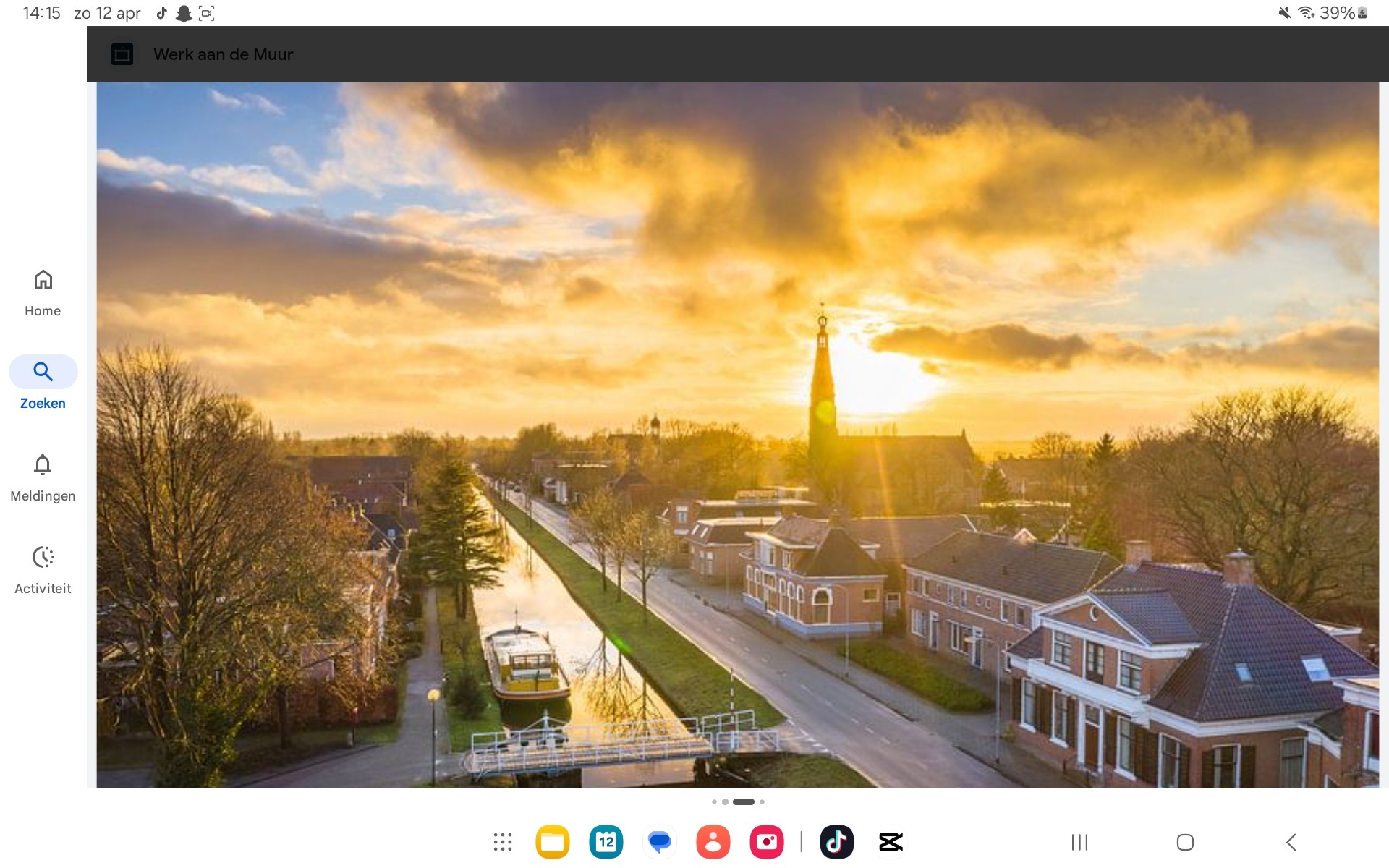Select the active page indicator dot

click(x=744, y=801)
